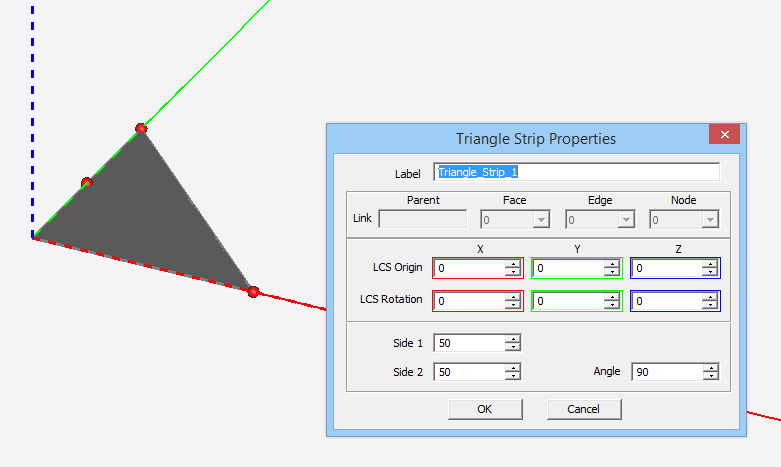Decrease the Side 2 value
The image size is (781, 467).
pyautogui.click(x=513, y=376)
